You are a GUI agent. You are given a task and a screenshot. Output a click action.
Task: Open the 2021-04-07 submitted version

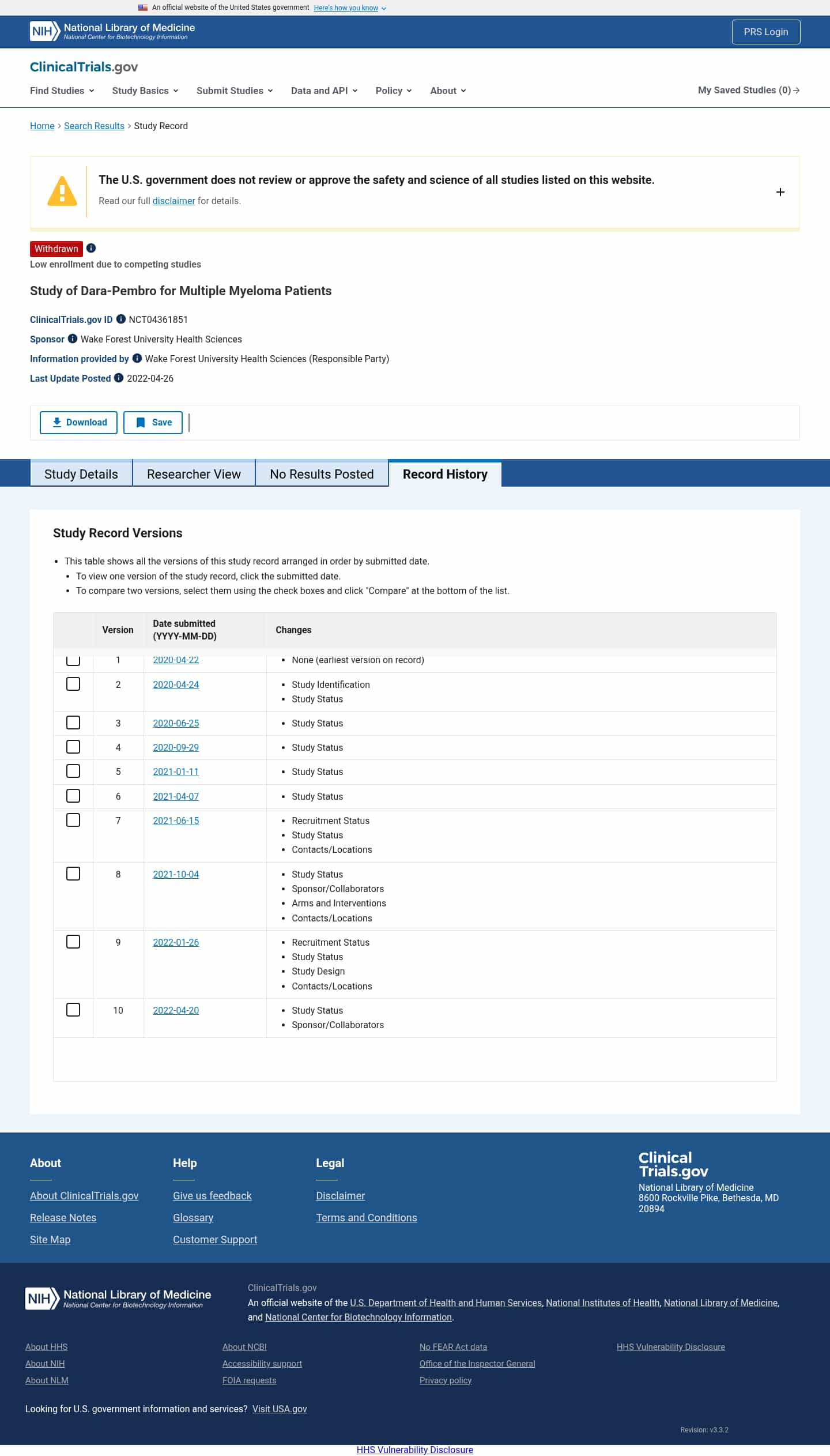click(x=176, y=796)
